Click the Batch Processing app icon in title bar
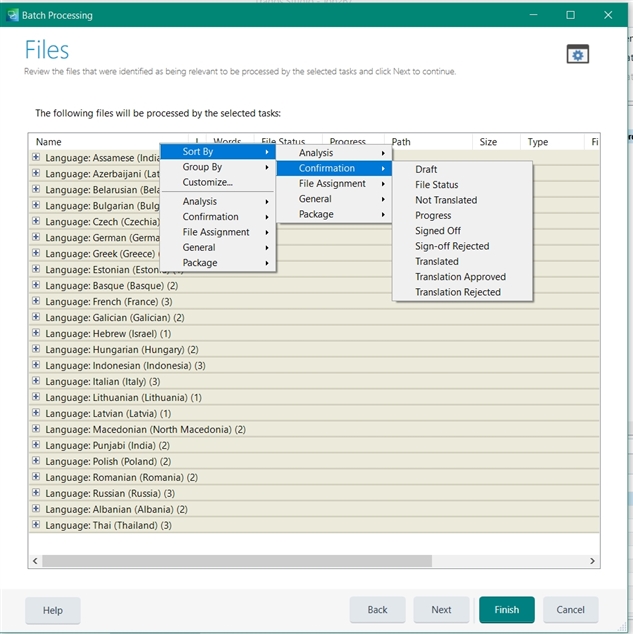 pyautogui.click(x=12, y=15)
